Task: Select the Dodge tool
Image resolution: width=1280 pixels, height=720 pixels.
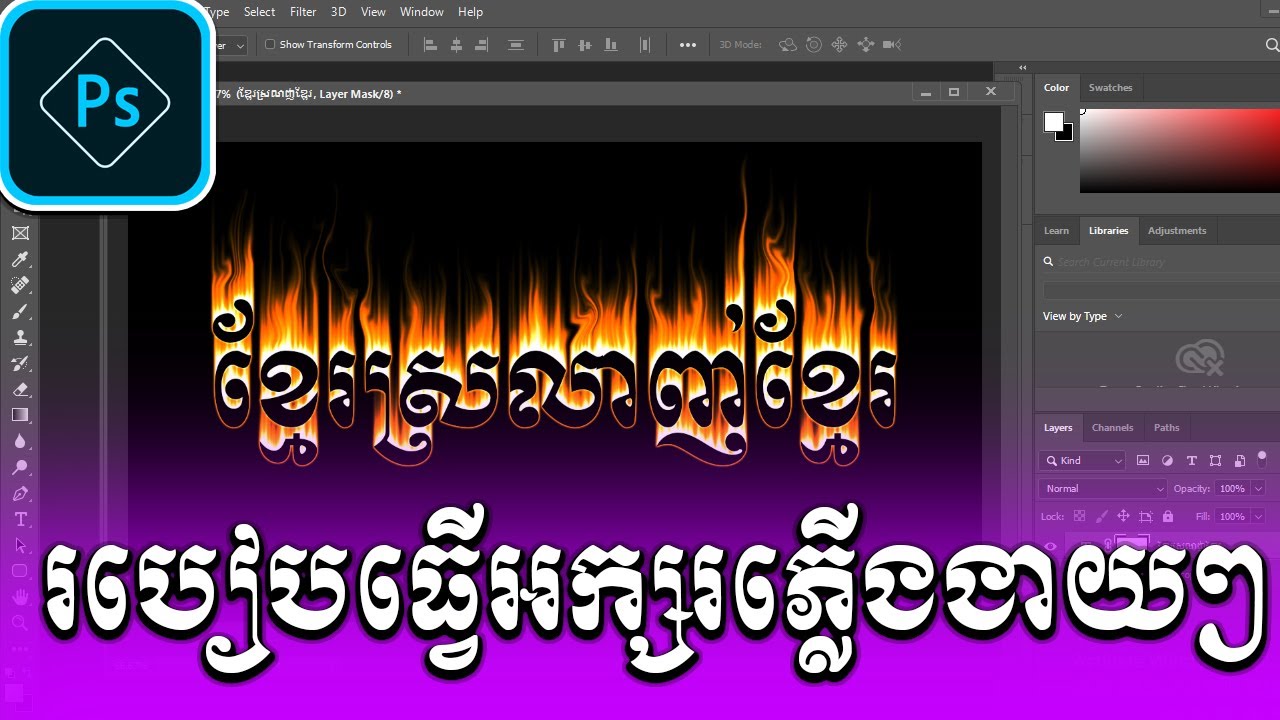Action: coord(20,467)
